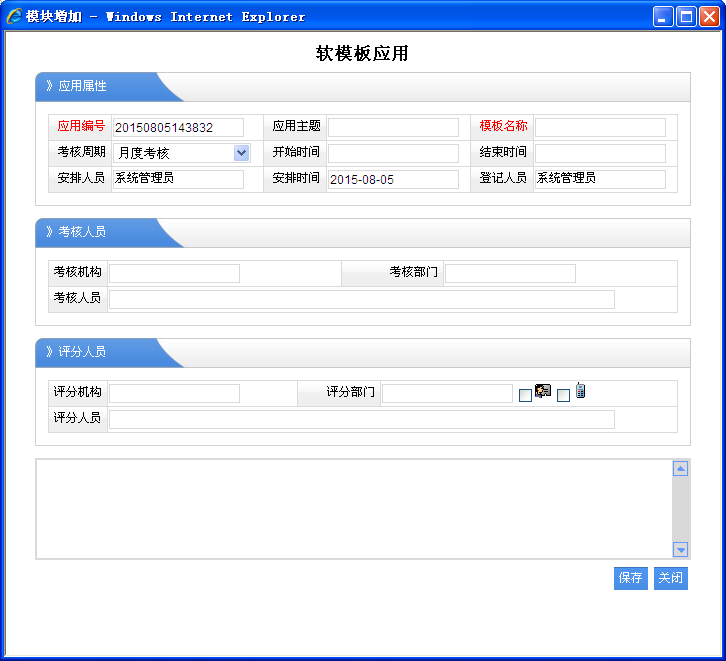
Task: Click the 保存 button
Action: pos(630,578)
